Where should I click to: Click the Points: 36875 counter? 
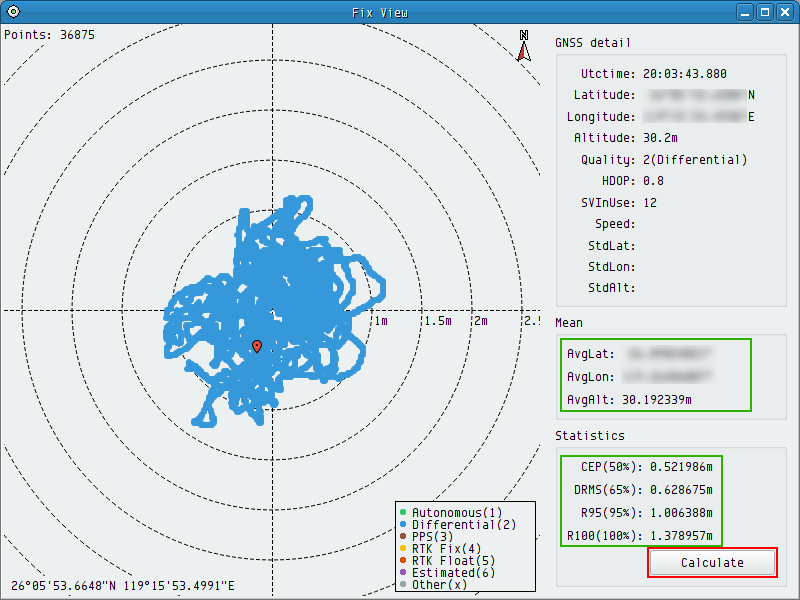click(x=49, y=35)
